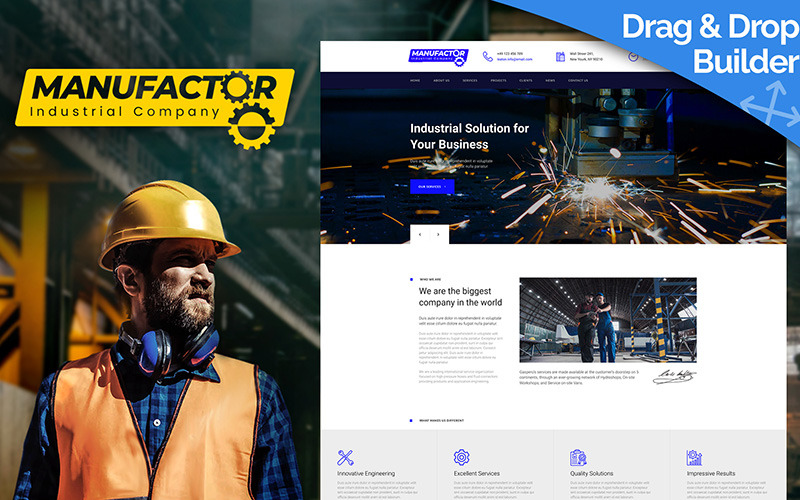Screen dimensions: 800x500
Task: Click the Manufactor logo in site header
Action: tap(438, 57)
